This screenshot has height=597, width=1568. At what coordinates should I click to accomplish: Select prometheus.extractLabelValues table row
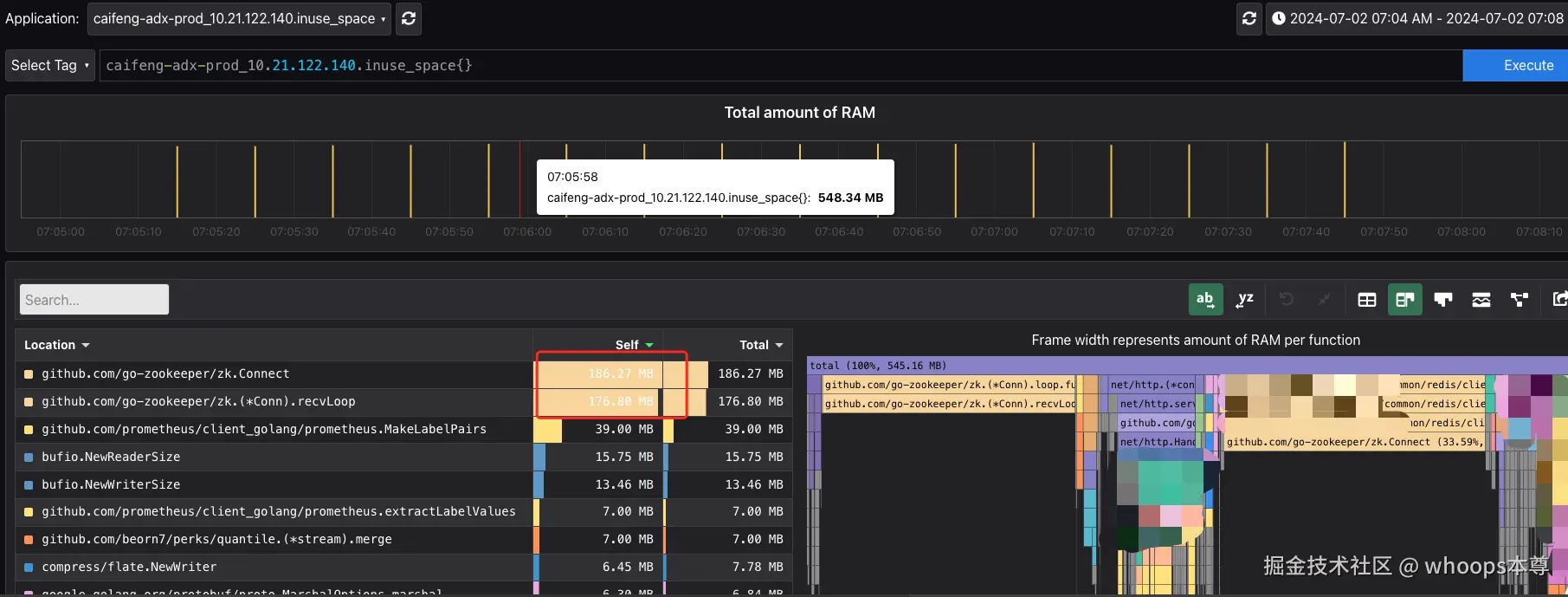pyautogui.click(x=403, y=512)
